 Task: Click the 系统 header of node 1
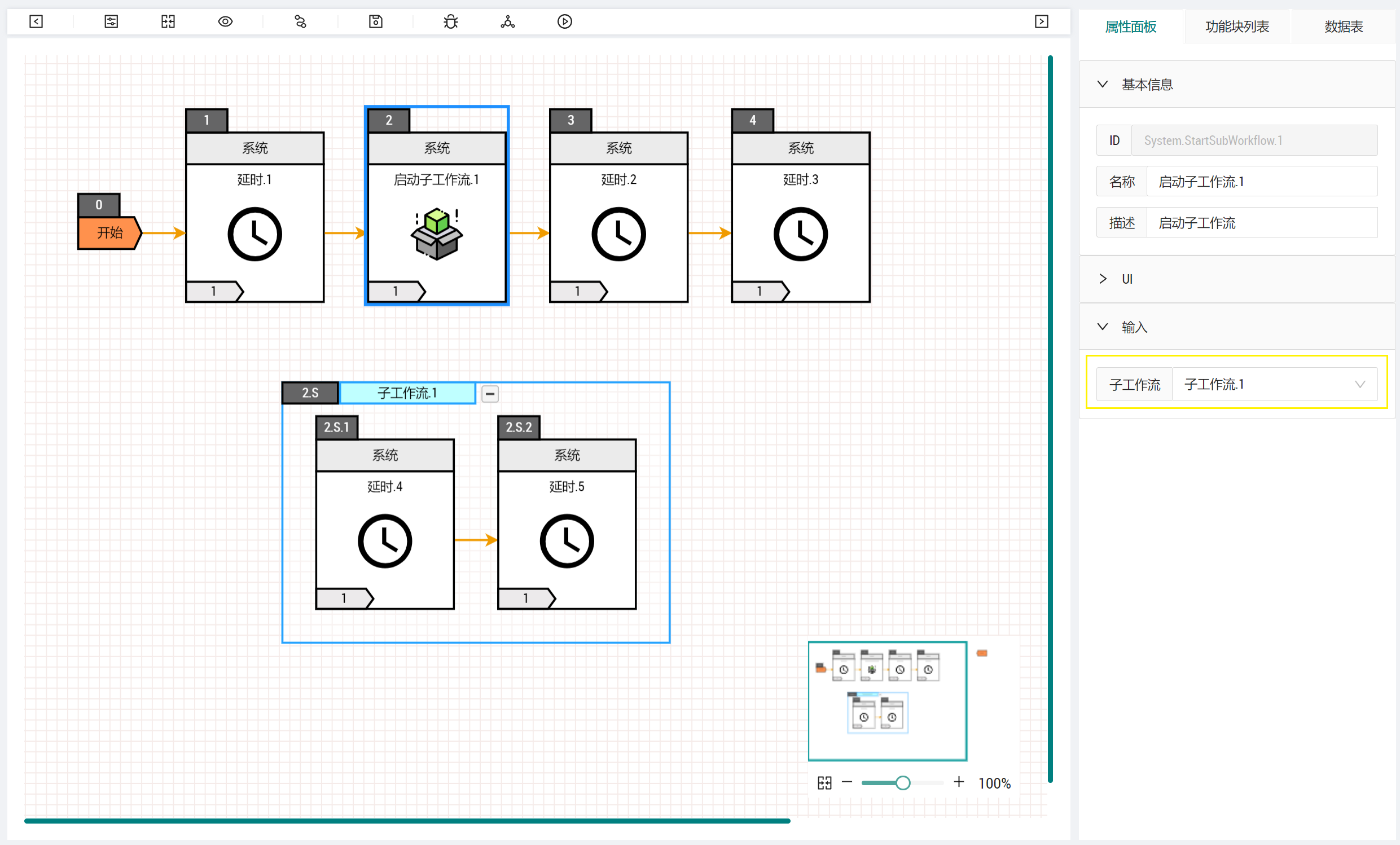coord(254,148)
